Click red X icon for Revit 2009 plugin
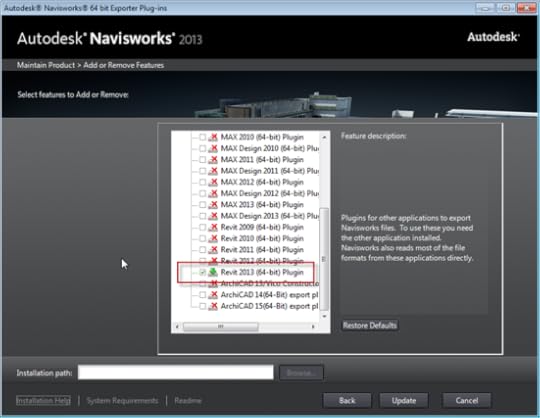The height and width of the screenshot is (418, 540). [213, 227]
